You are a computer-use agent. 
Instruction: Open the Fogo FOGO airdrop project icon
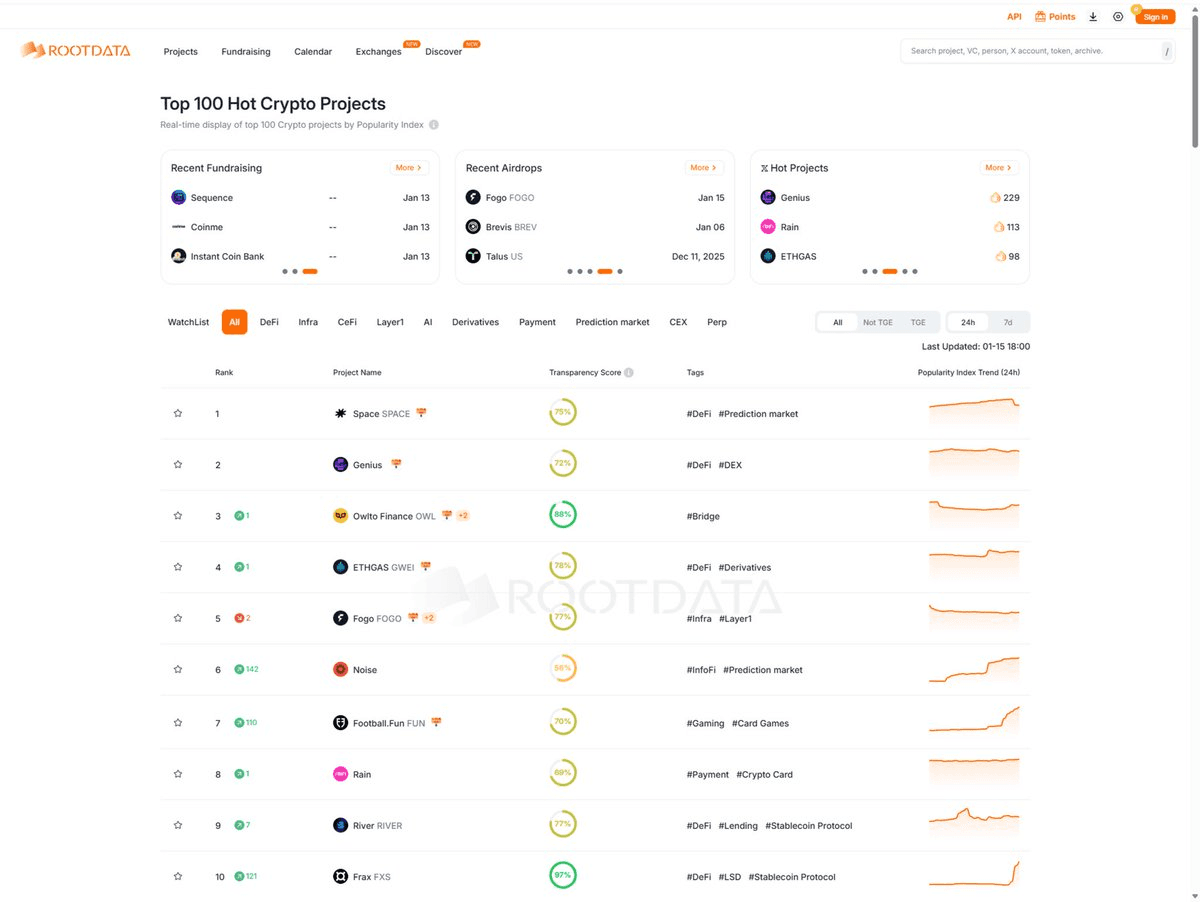pos(473,197)
